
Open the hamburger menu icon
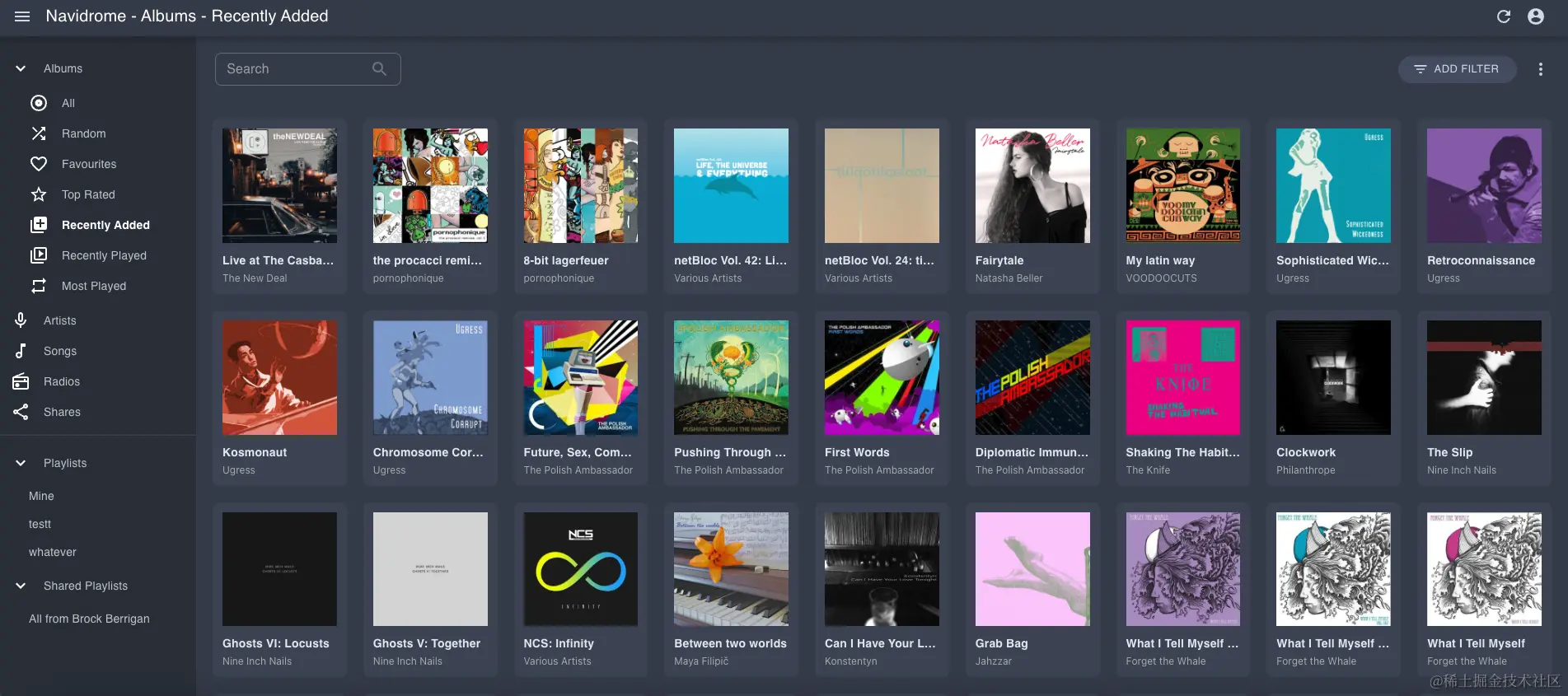tap(22, 16)
